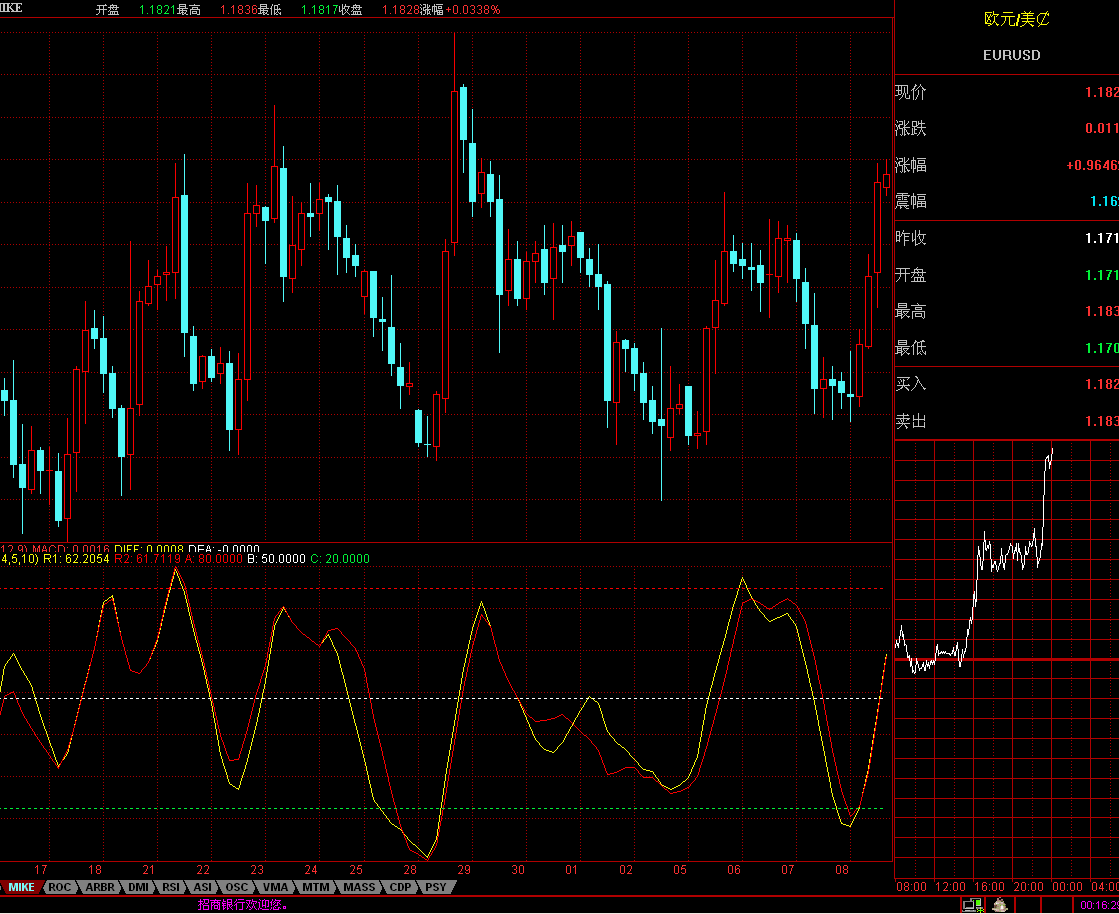This screenshot has height=914, width=1119.
Task: Click the 16:00 label on intraday chart
Action: point(988,886)
